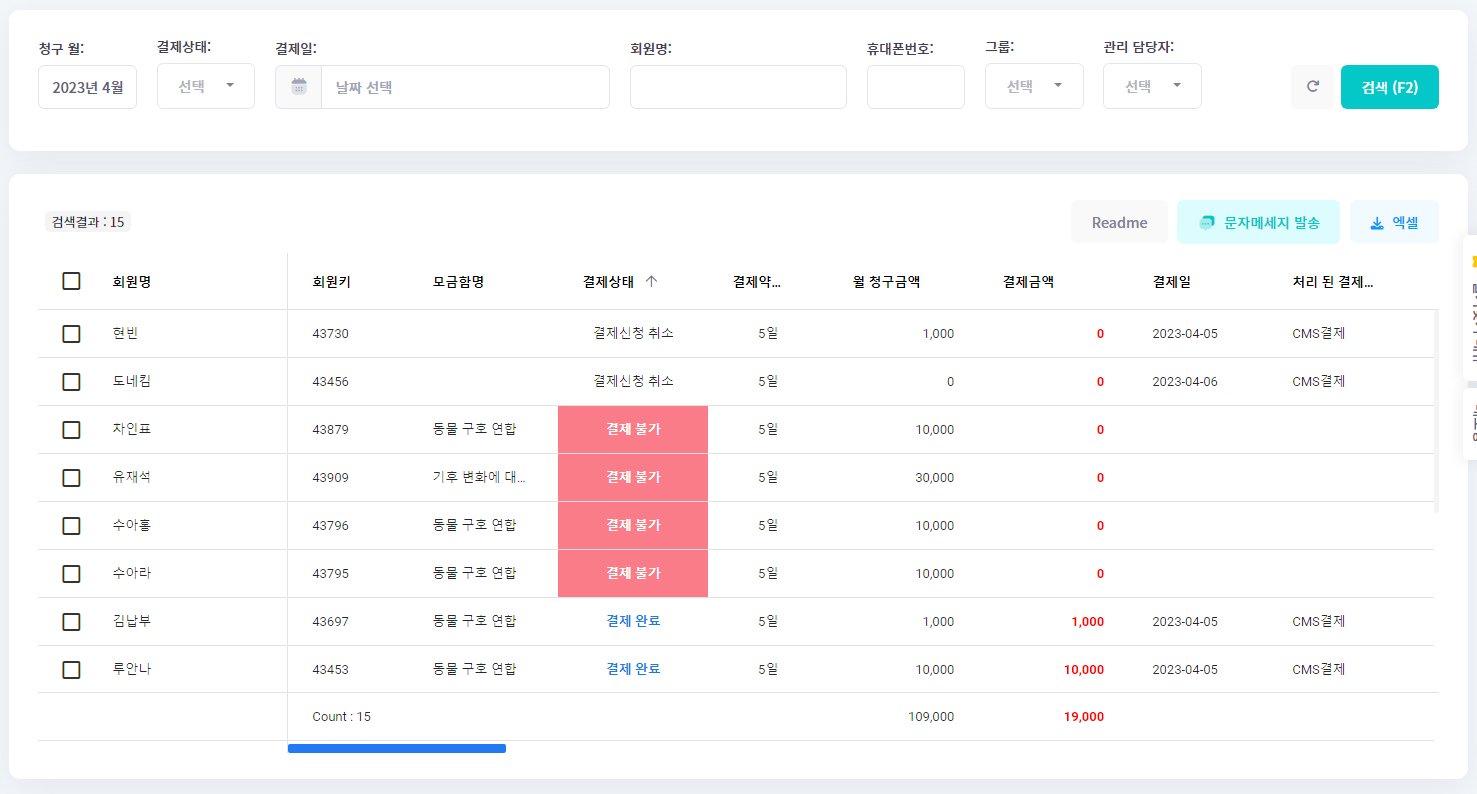Open the 청구 월 2023년 4월 picker

click(87, 87)
